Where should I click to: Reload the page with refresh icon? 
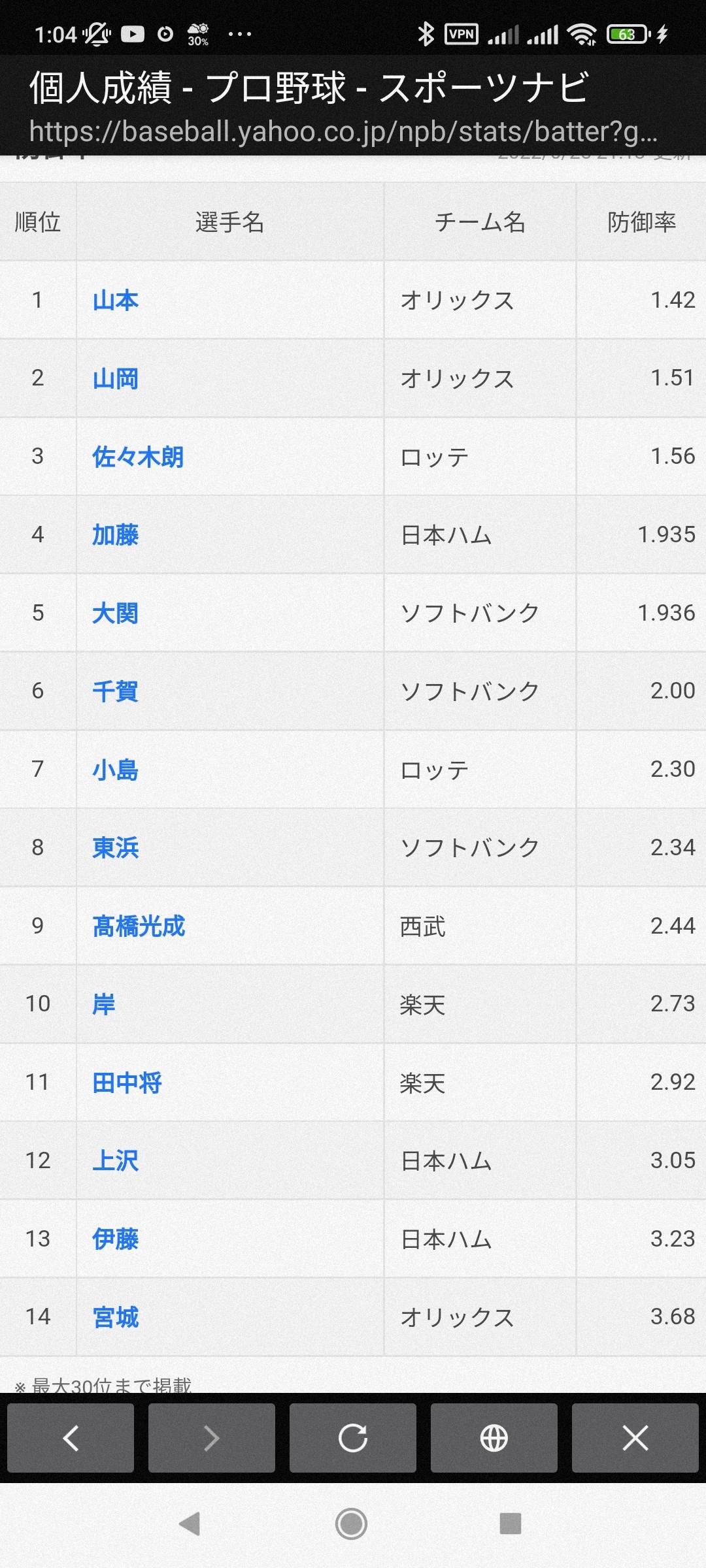click(353, 1438)
